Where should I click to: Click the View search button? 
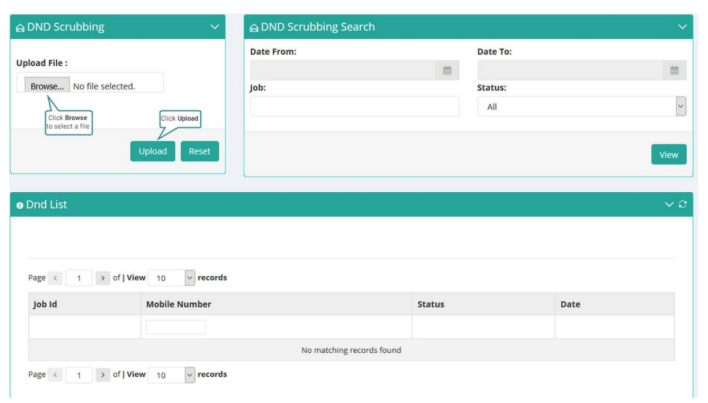669,154
